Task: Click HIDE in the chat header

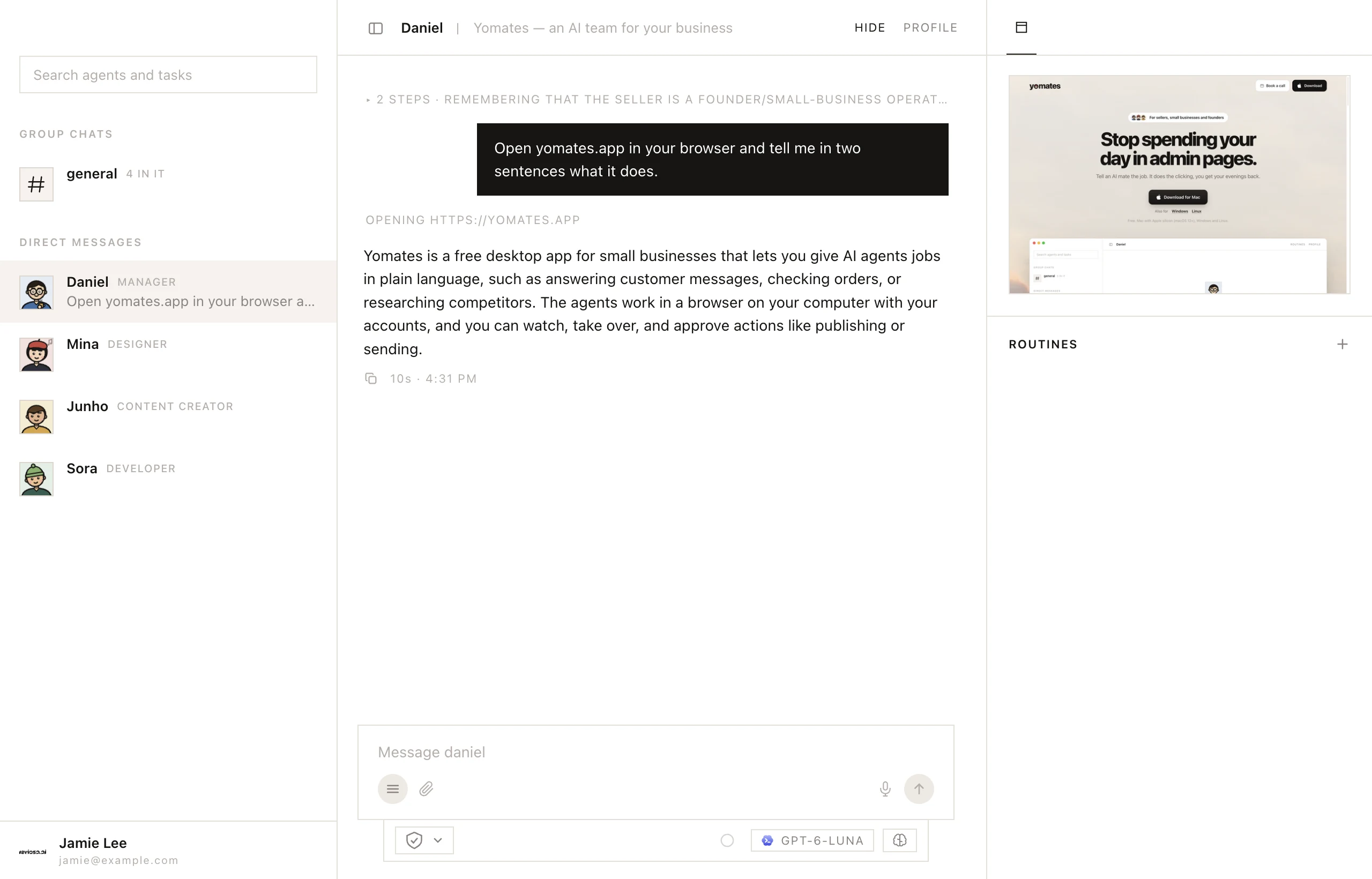Action: point(870,27)
